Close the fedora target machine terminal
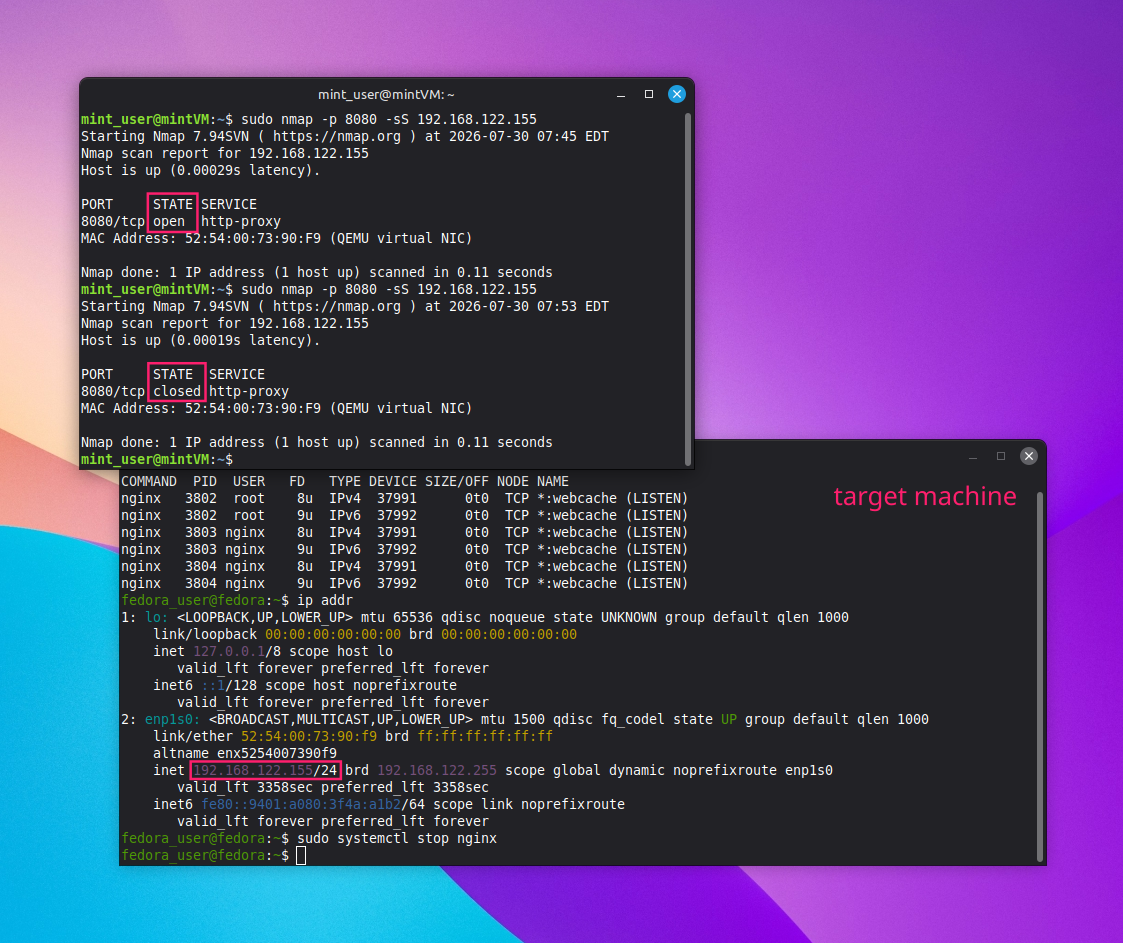1123x943 pixels. point(1028,456)
